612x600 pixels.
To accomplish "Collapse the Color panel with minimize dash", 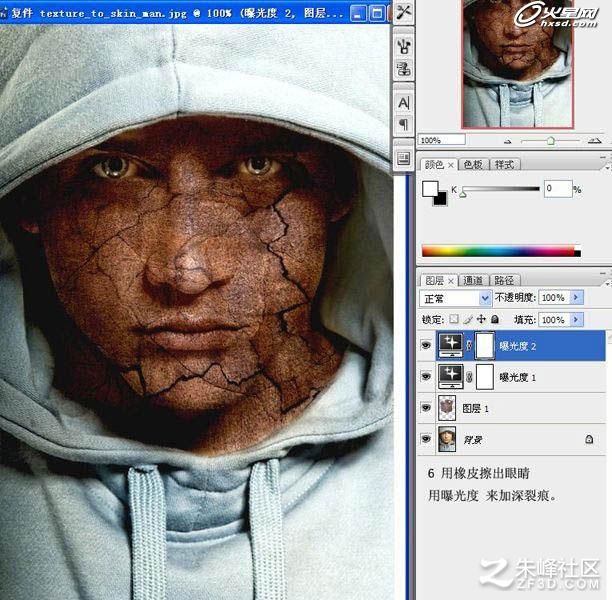I will coord(603,158).
